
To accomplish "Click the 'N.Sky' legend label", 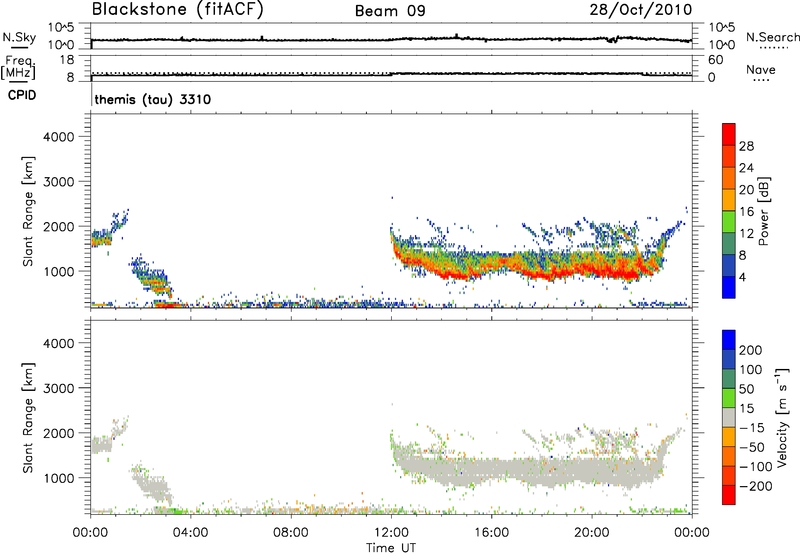I will pos(19,37).
